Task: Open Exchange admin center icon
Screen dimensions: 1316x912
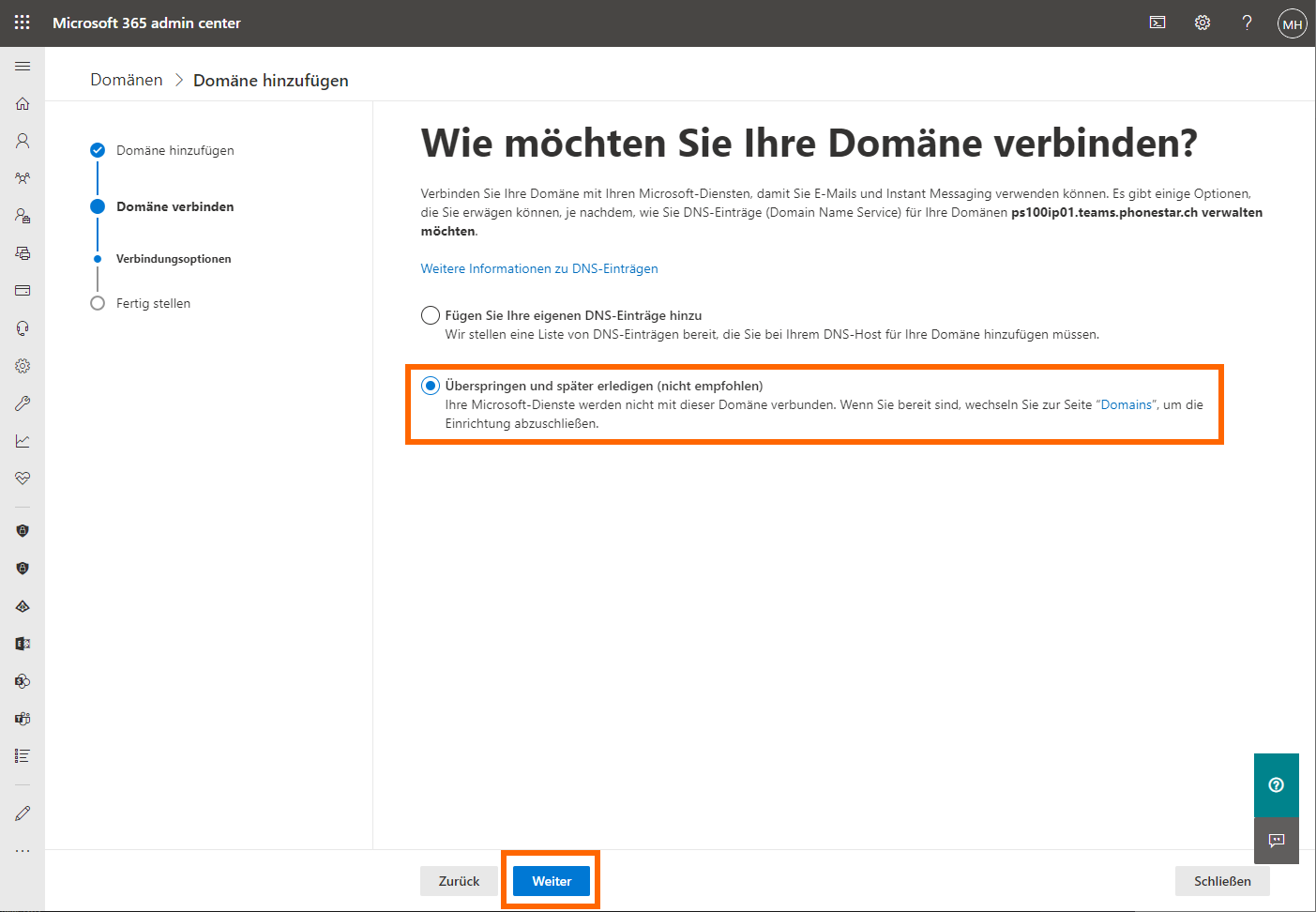Action: click(x=23, y=644)
